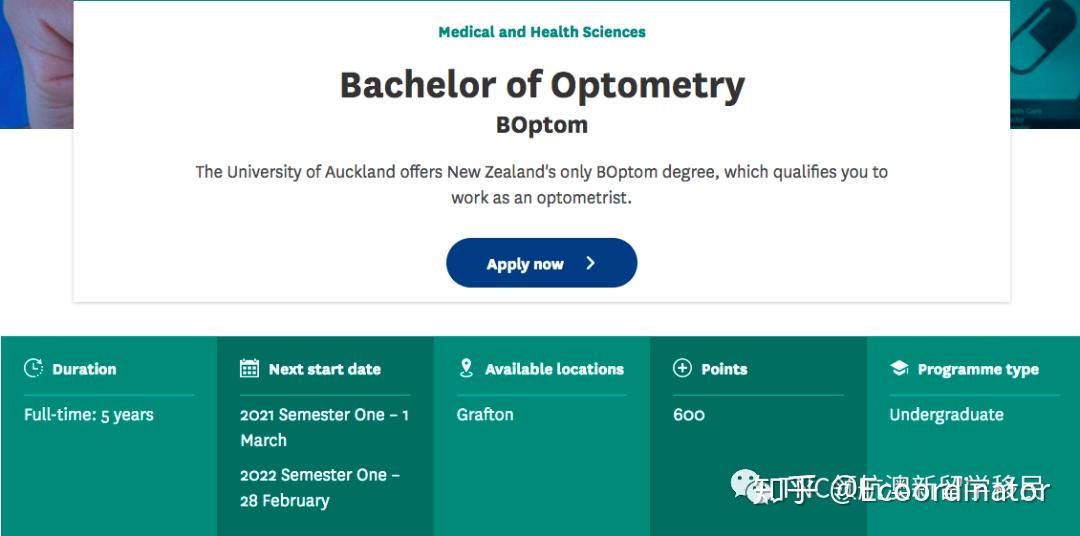The image size is (1080, 536).
Task: Click the arrow chevron in Apply now
Action: 591,263
